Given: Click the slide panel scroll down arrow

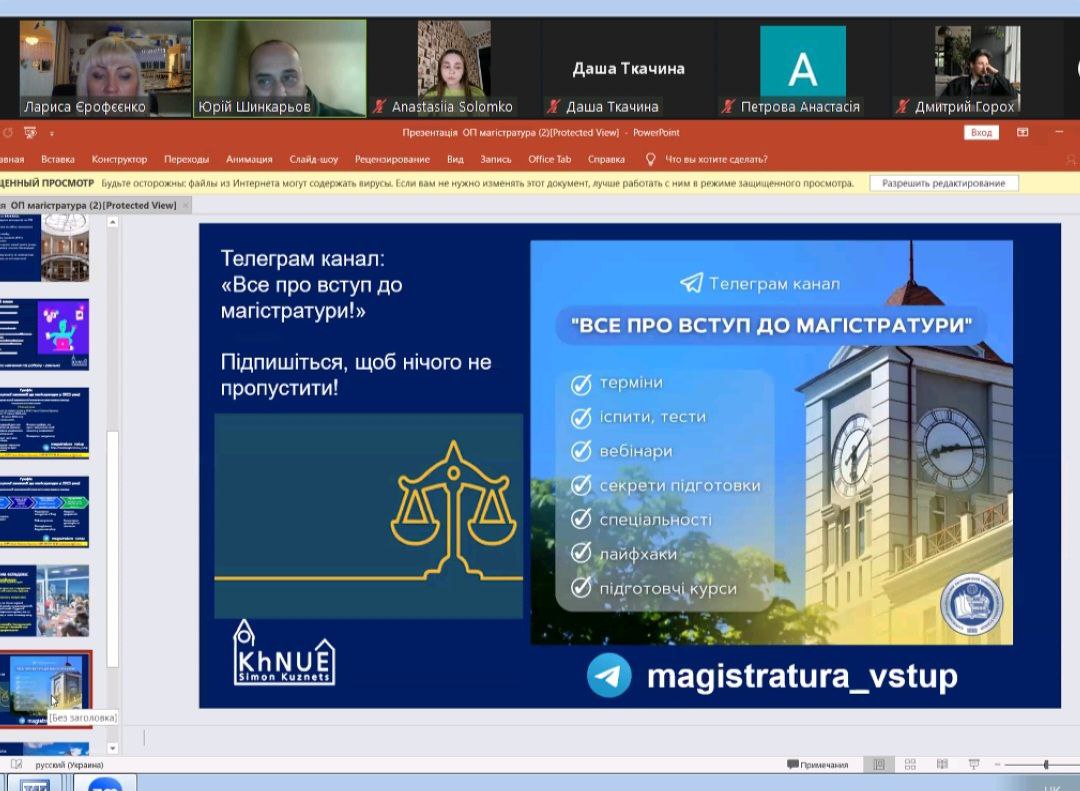Looking at the screenshot, I should pyautogui.click(x=113, y=748).
